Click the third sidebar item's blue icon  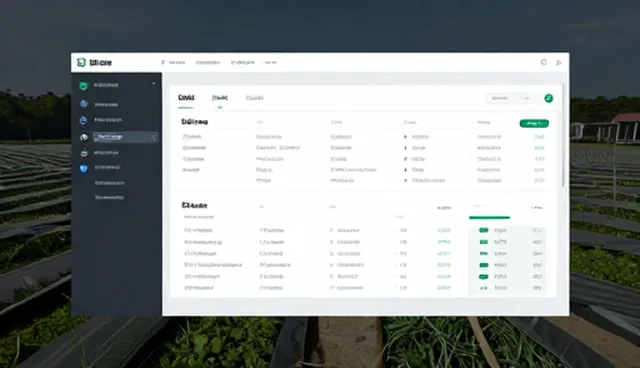[83, 120]
